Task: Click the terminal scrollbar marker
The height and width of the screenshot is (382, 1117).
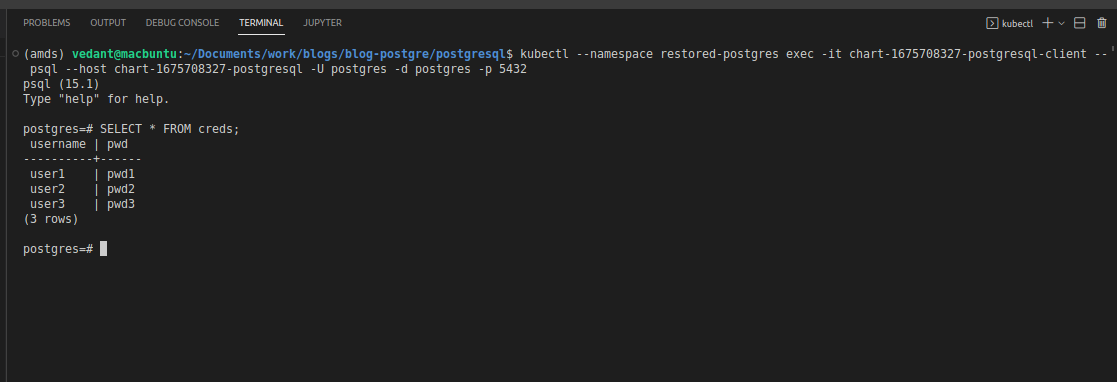Action: [1112, 50]
